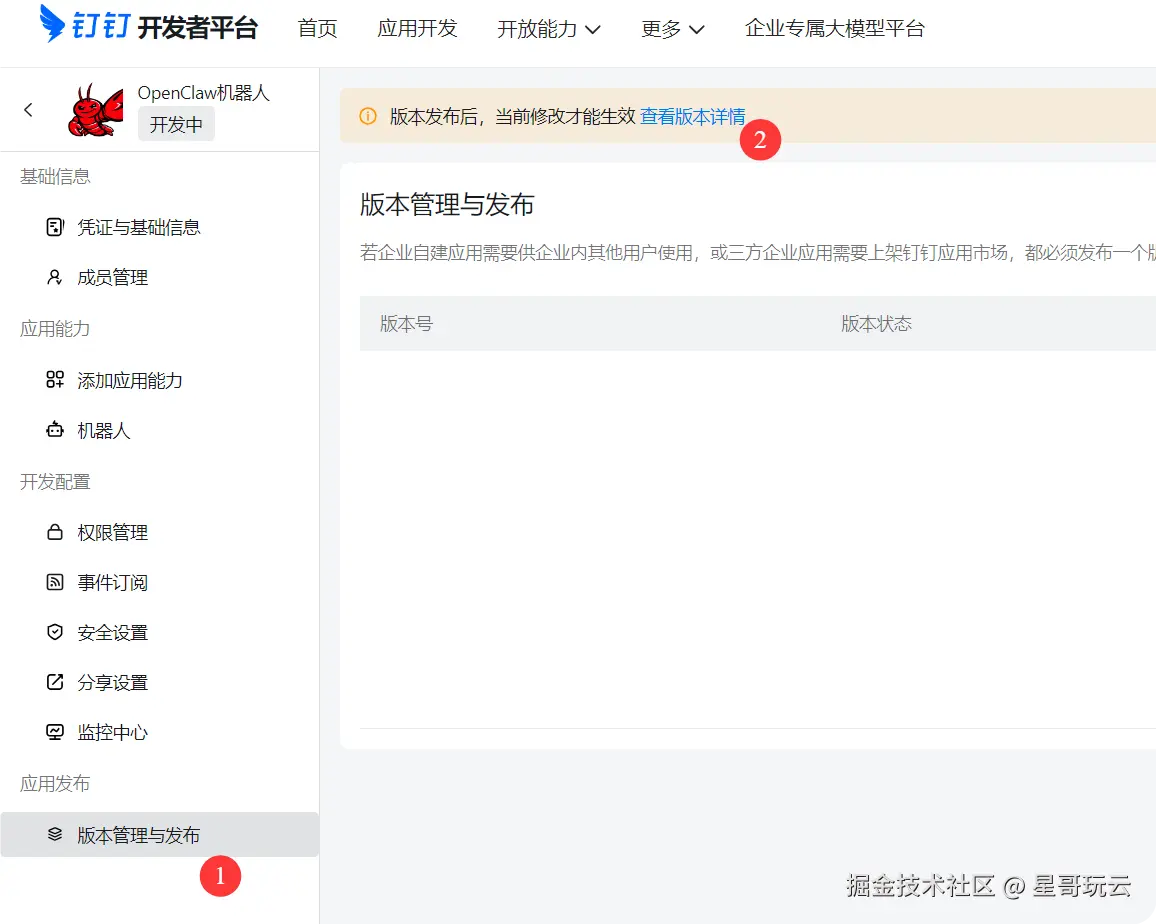Select 监控中心 in sidebar
The height and width of the screenshot is (924, 1156).
(113, 732)
